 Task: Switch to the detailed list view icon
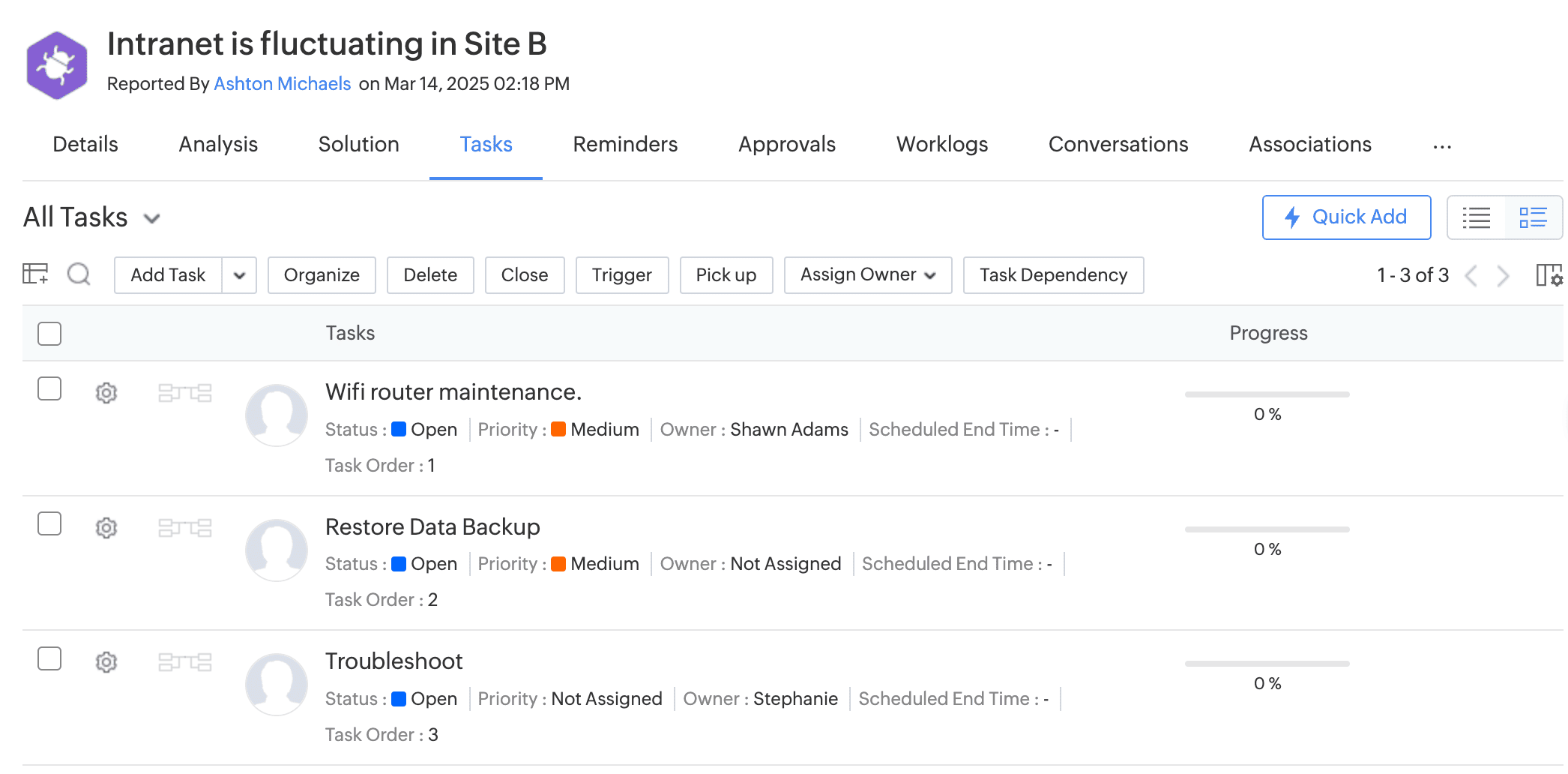point(1533,217)
